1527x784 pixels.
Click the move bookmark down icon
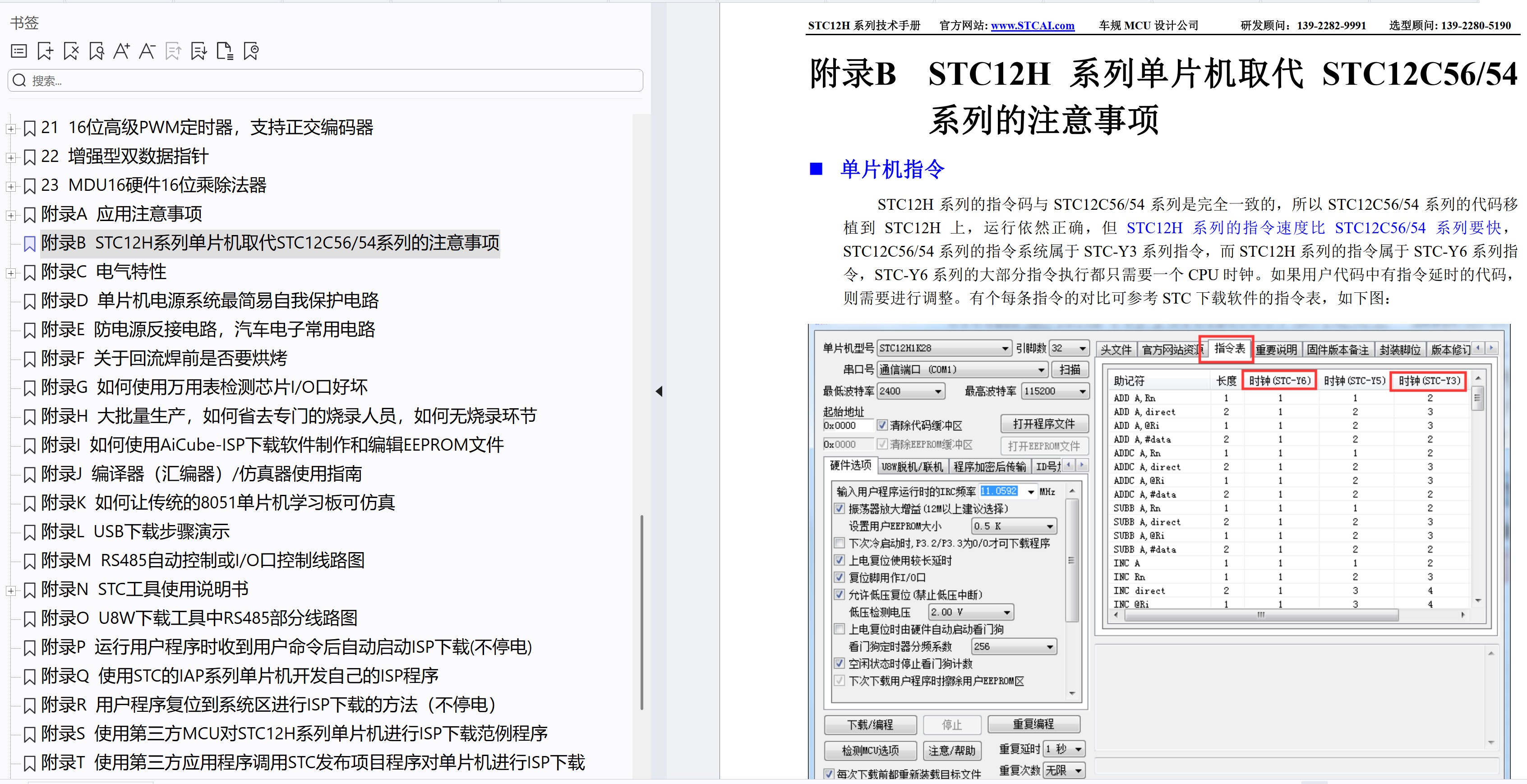(198, 51)
